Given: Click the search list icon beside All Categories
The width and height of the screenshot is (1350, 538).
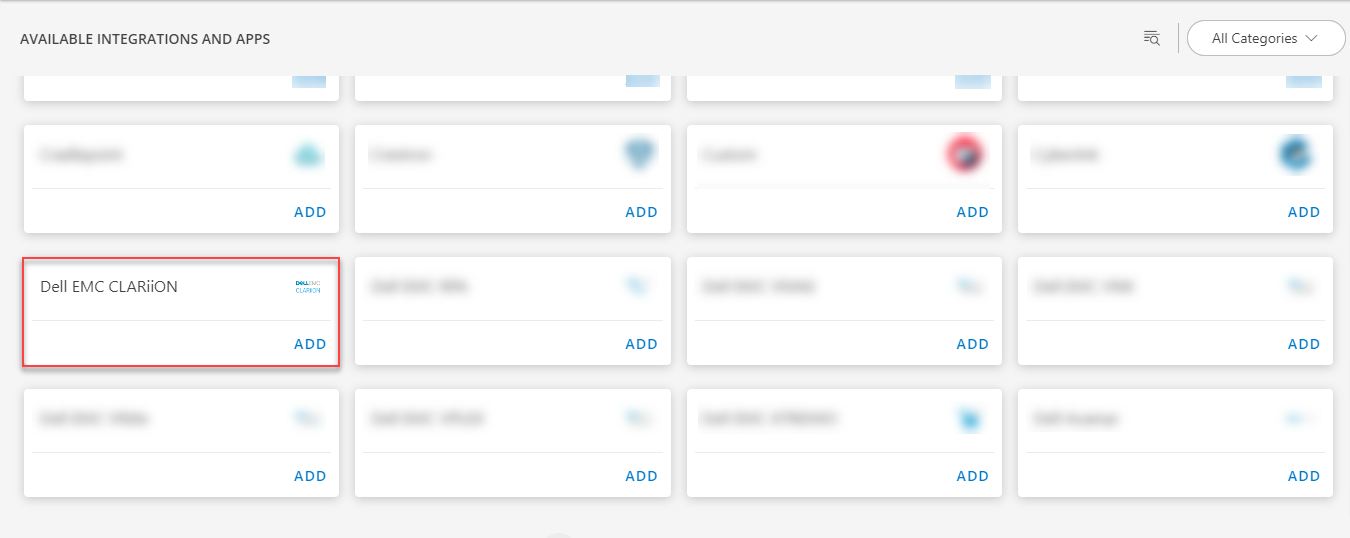Looking at the screenshot, I should [x=1152, y=38].
